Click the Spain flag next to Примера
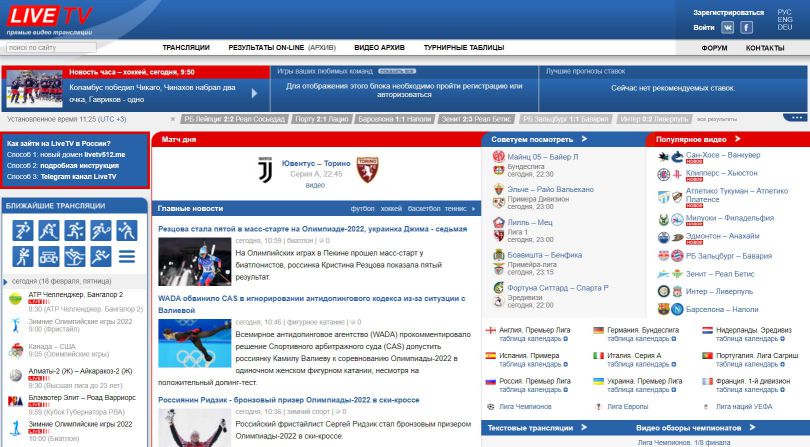810x447 pixels. [491, 356]
